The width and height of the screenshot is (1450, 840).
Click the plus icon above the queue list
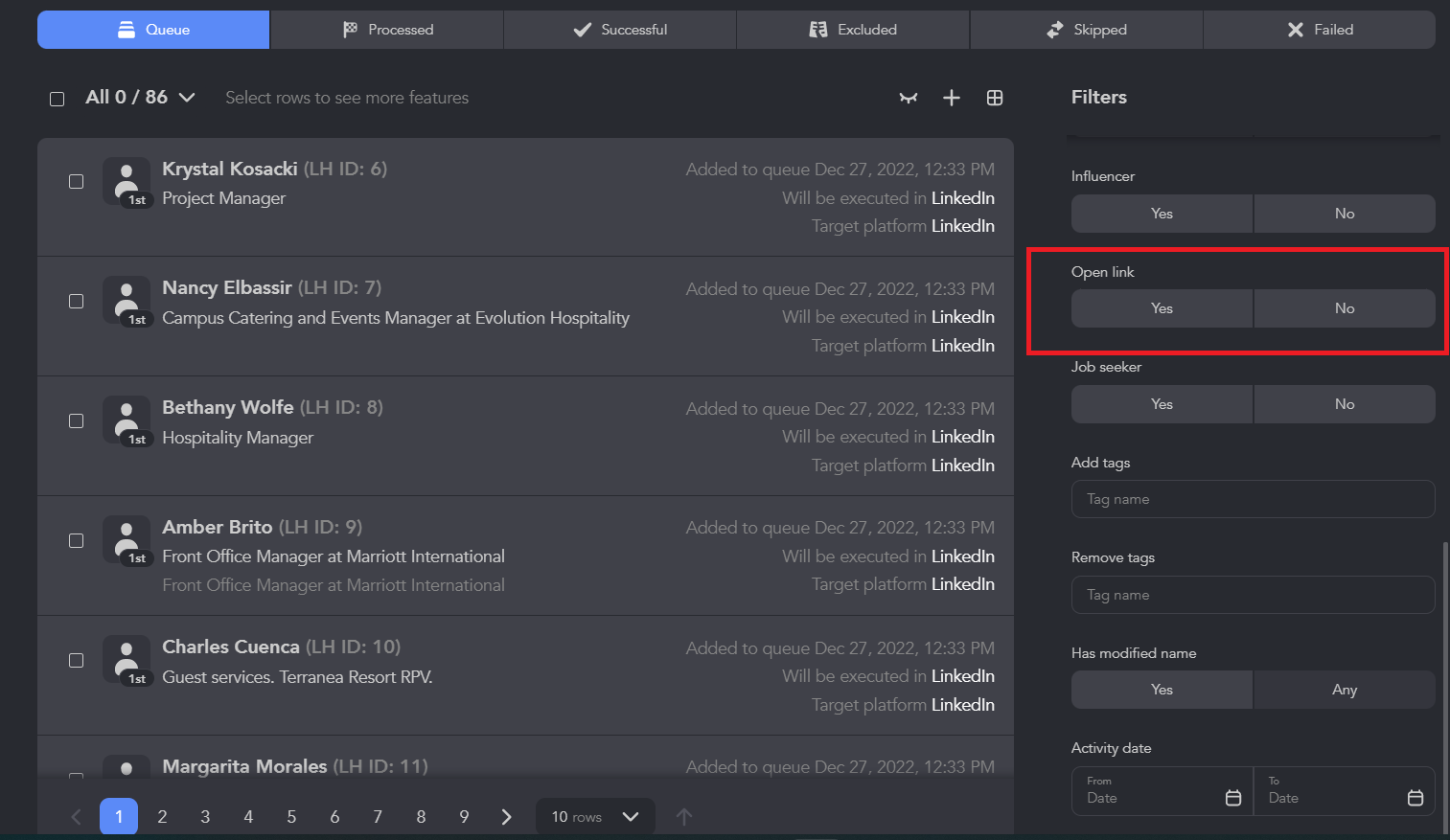[x=951, y=98]
